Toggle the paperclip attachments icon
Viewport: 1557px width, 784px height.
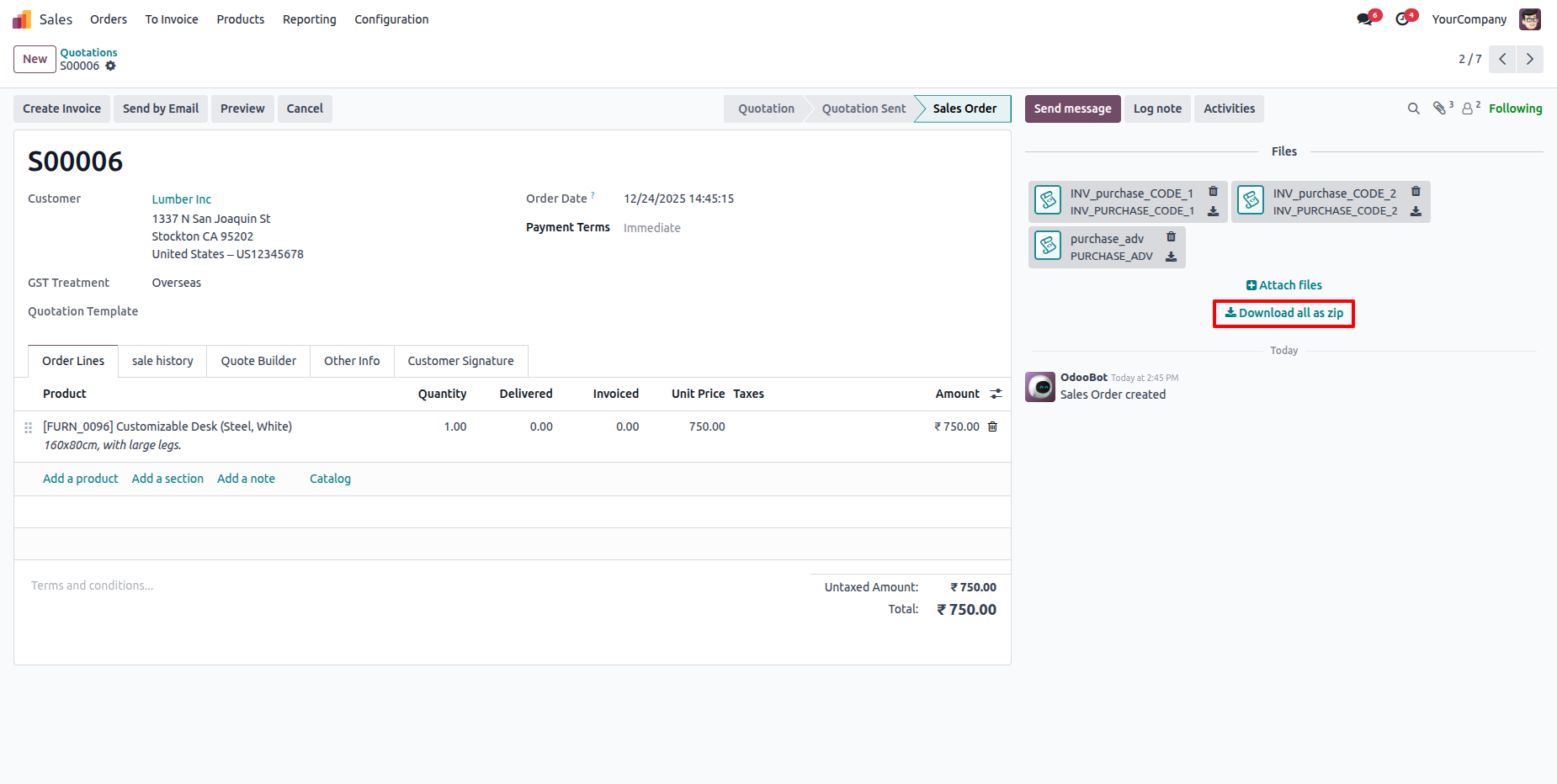[1440, 108]
